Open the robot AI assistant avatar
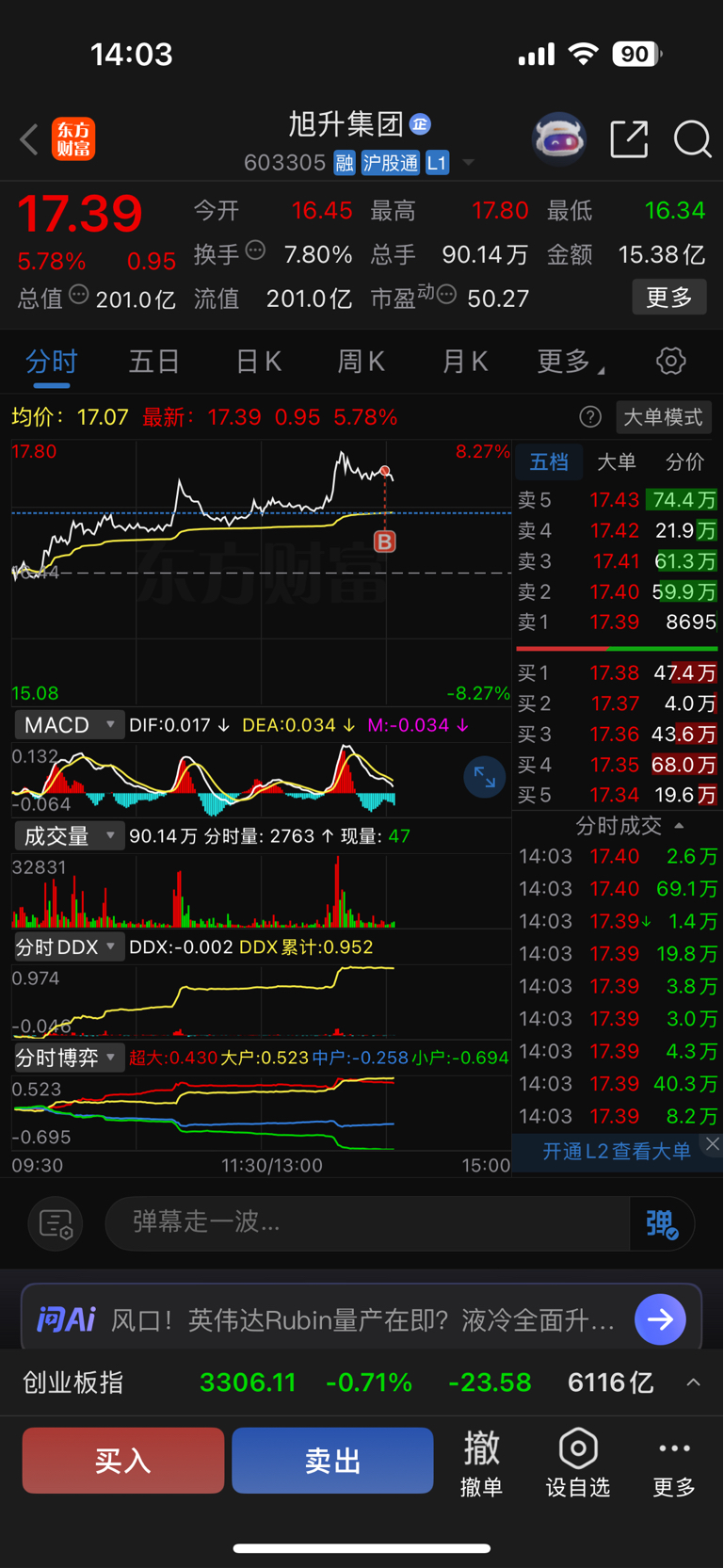 [559, 139]
